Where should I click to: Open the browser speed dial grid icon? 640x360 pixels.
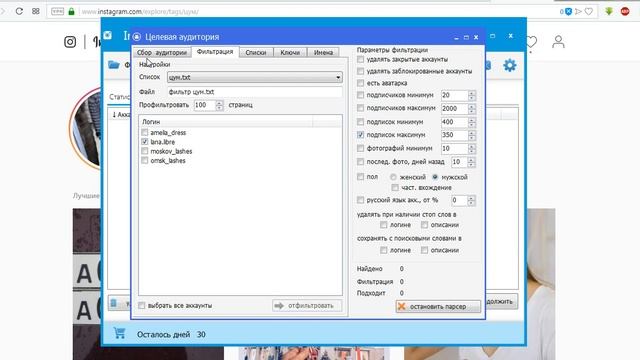36,11
